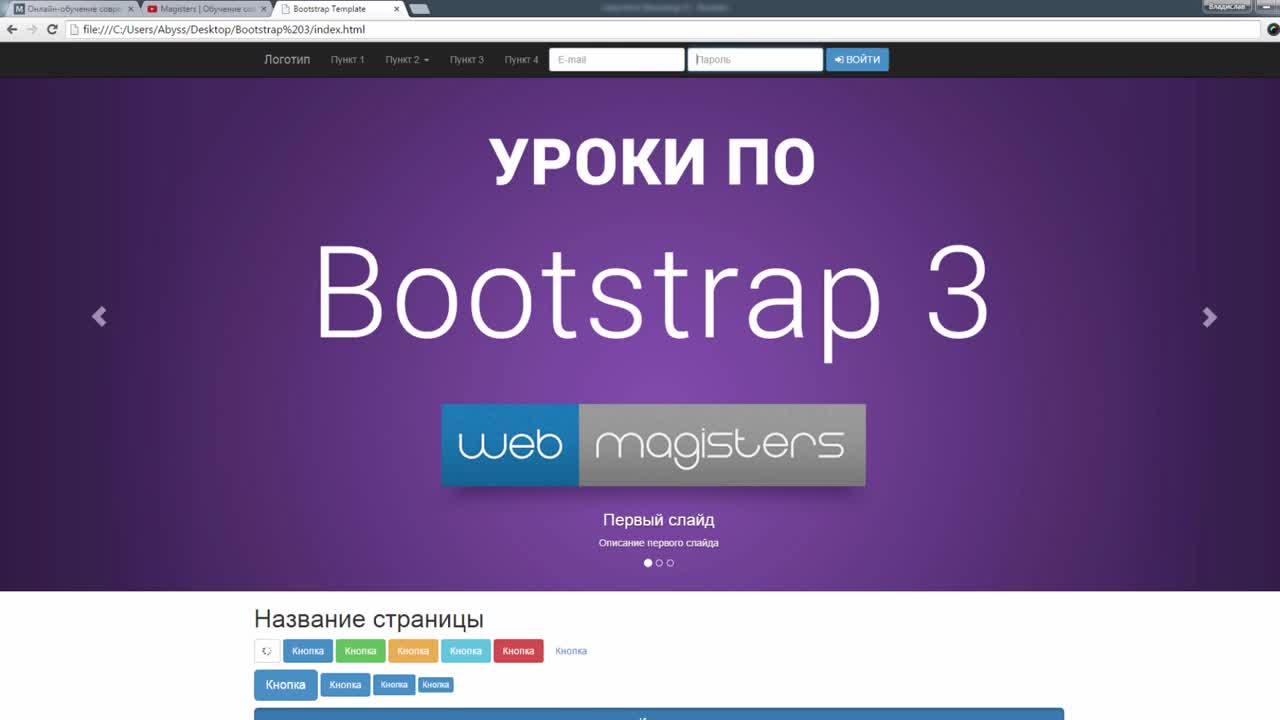Click the Владислав profile button in title bar
The width and height of the screenshot is (1280, 720).
coord(1227,6)
